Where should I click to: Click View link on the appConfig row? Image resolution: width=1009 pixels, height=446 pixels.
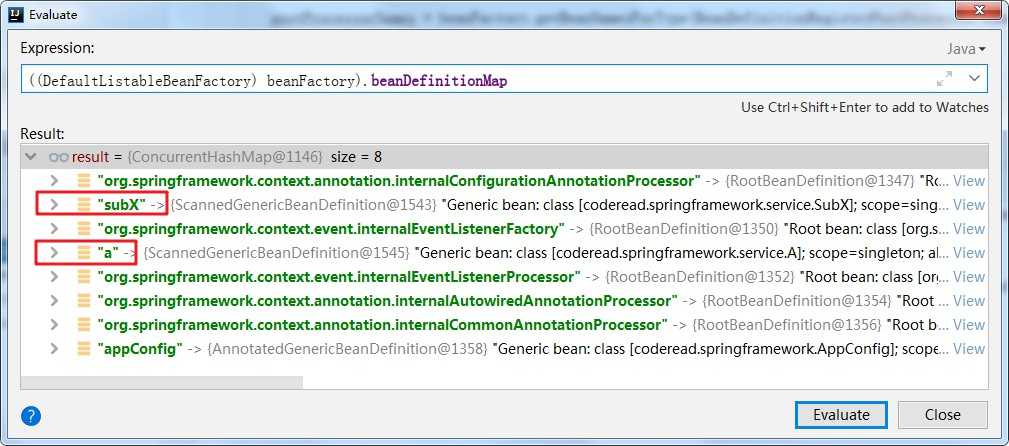(x=969, y=349)
